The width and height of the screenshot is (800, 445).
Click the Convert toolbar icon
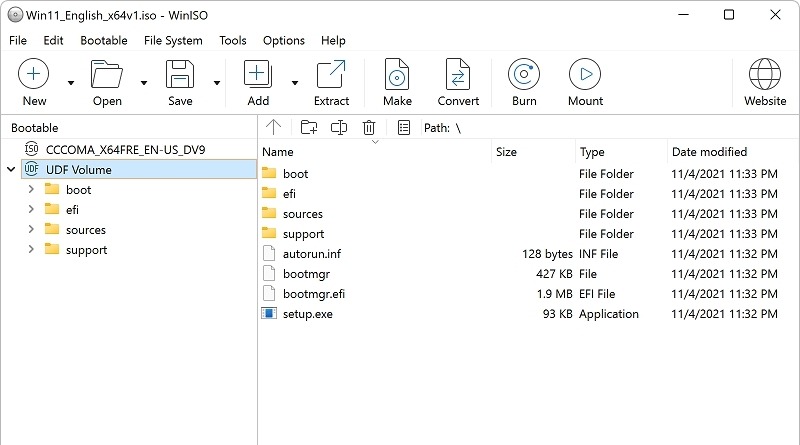click(458, 75)
